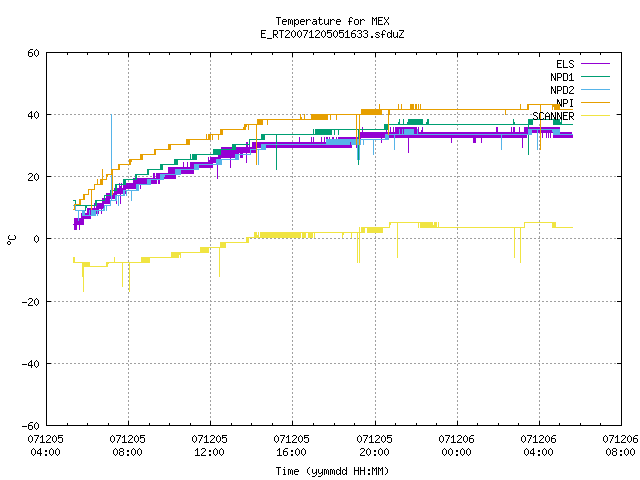Click the y-axis label 40
This screenshot has width=640, height=480.
pos(33,115)
